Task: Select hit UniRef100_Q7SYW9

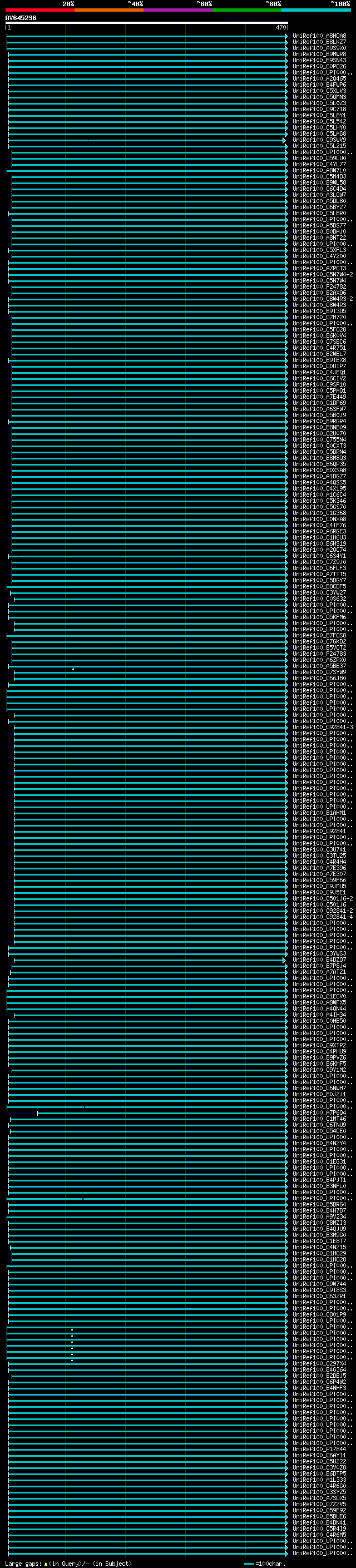Action: (319, 672)
